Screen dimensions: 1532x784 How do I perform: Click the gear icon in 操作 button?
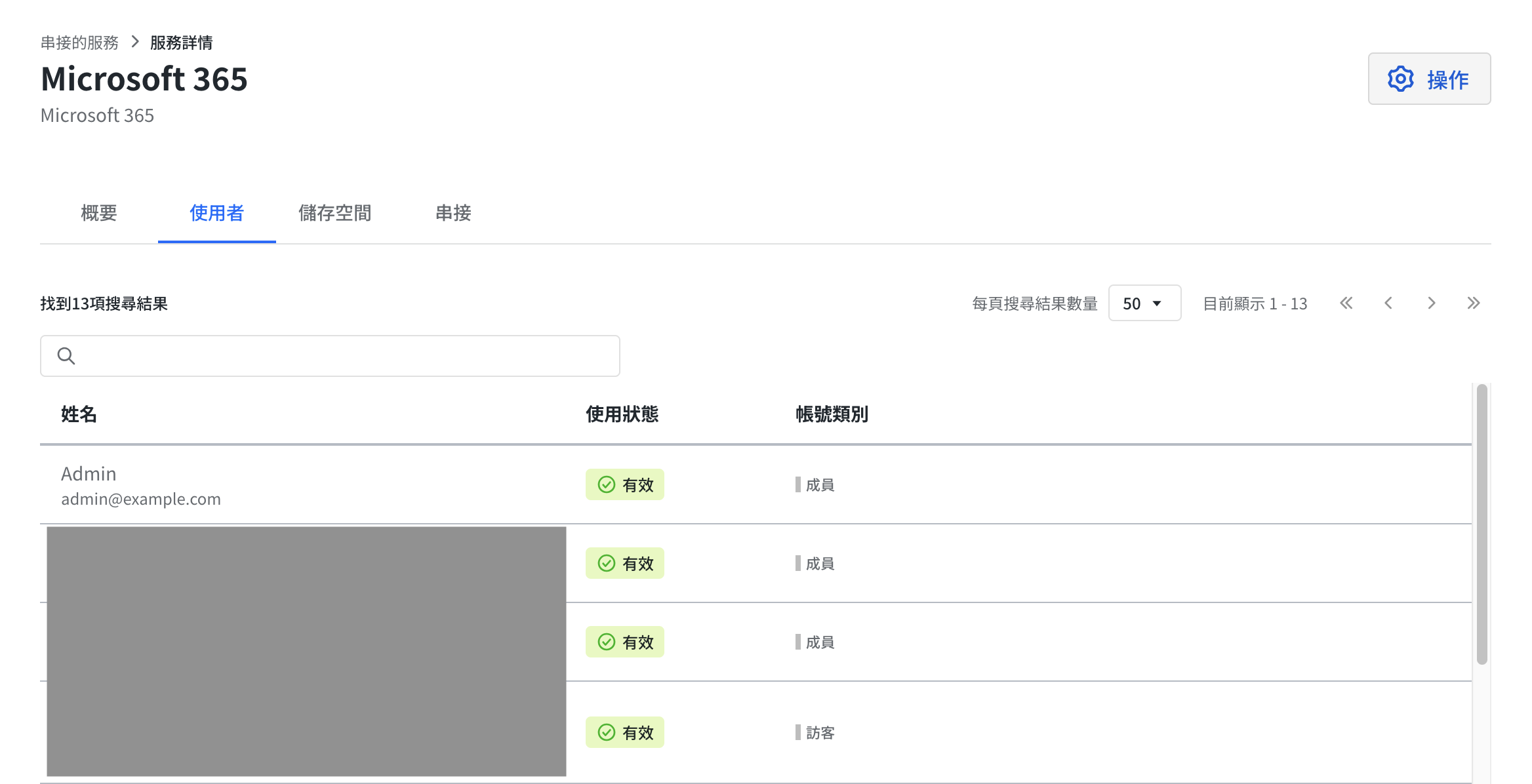1400,79
